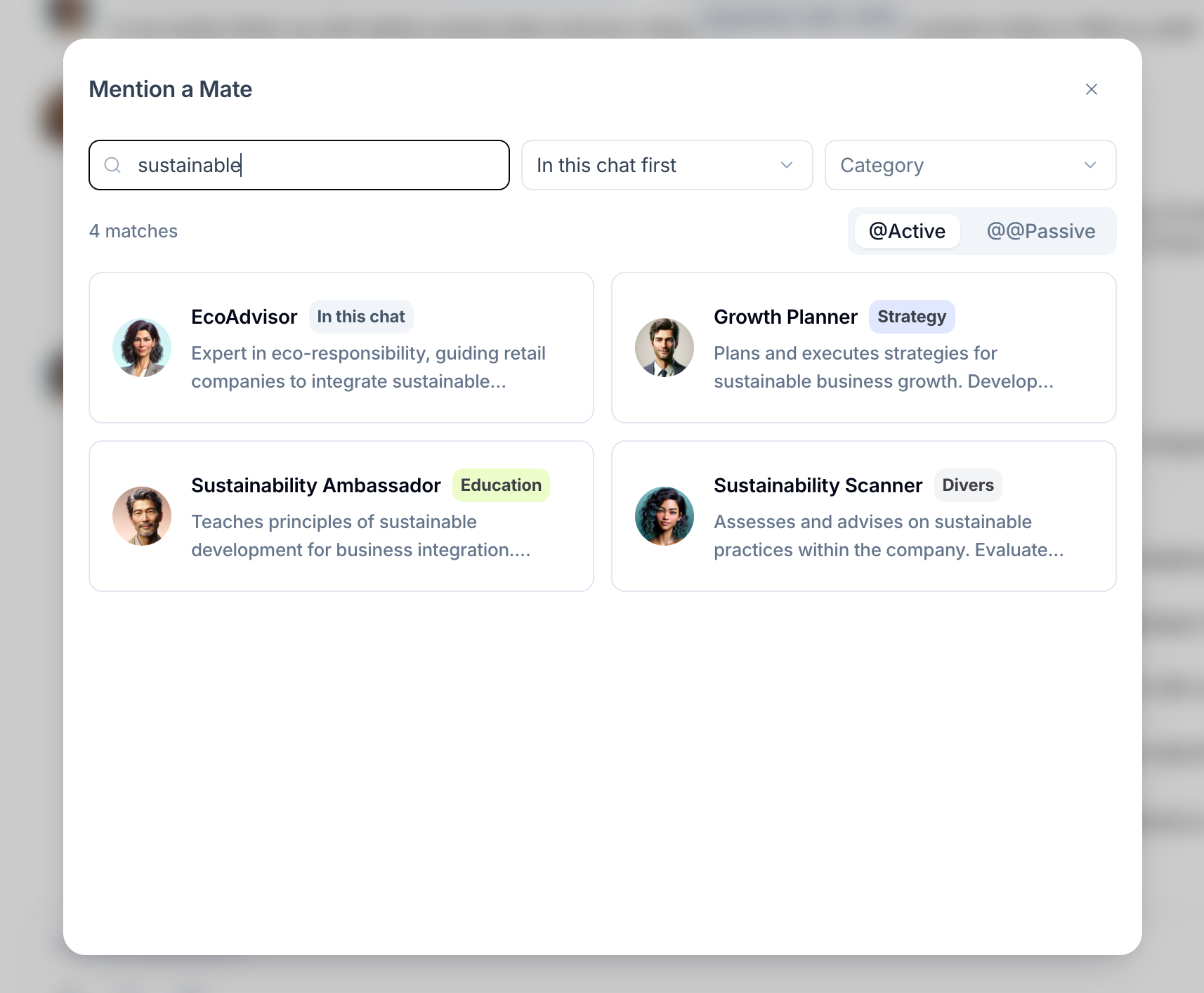Viewport: 1204px width, 993px height.
Task: Close the Mention a Mate dialog
Action: 1091,89
